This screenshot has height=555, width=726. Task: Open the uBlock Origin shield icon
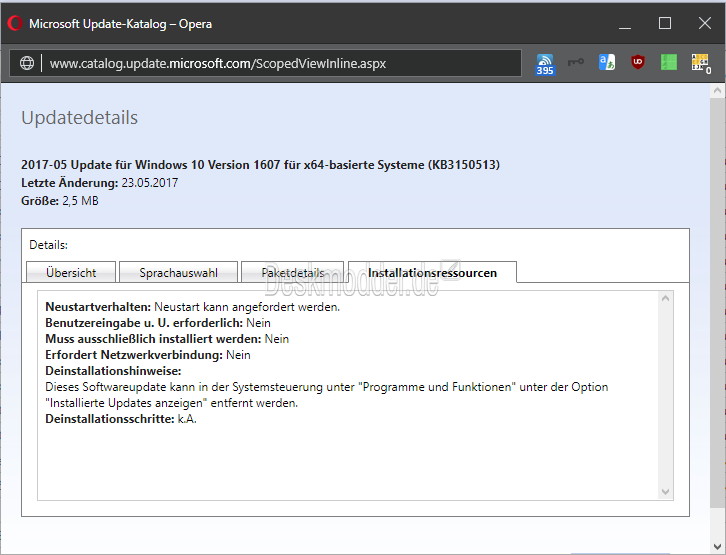638,62
